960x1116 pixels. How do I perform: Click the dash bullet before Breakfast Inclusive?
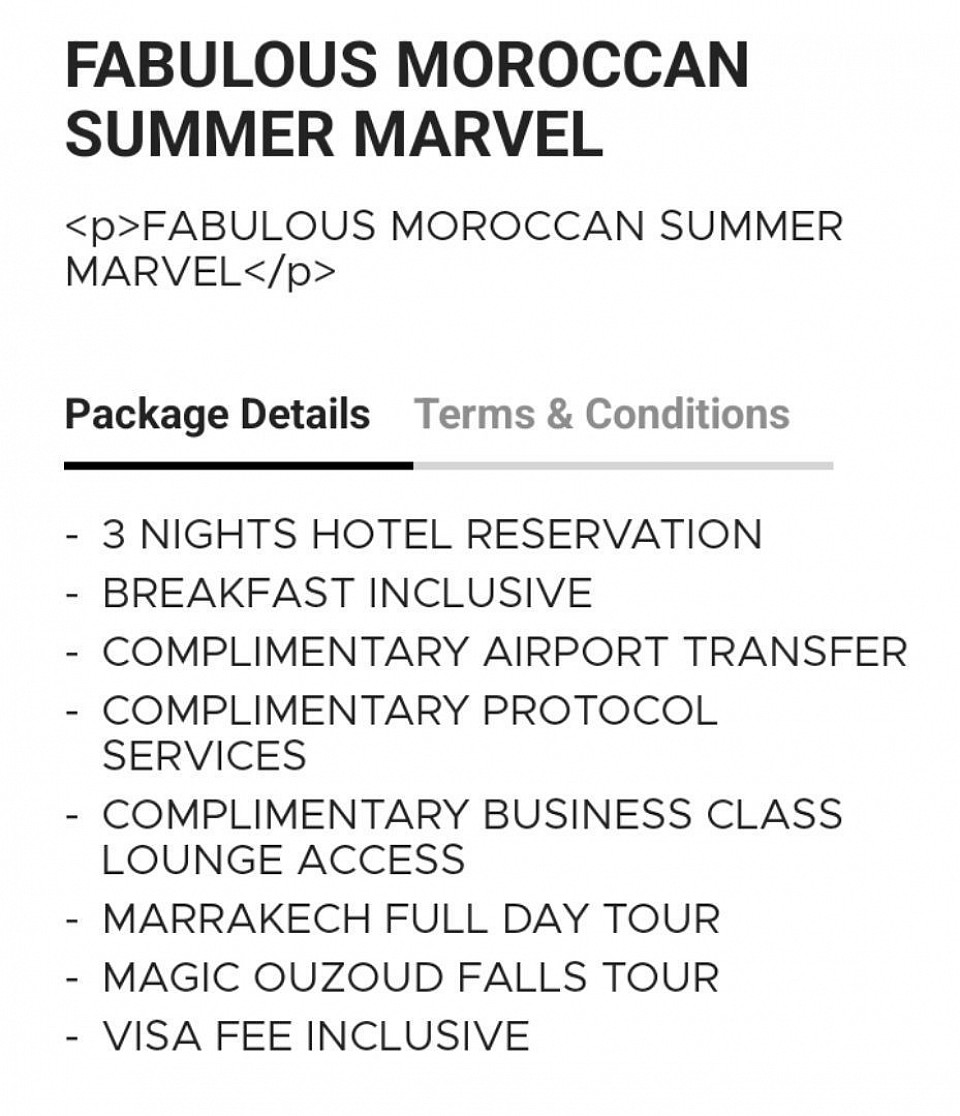point(71,594)
